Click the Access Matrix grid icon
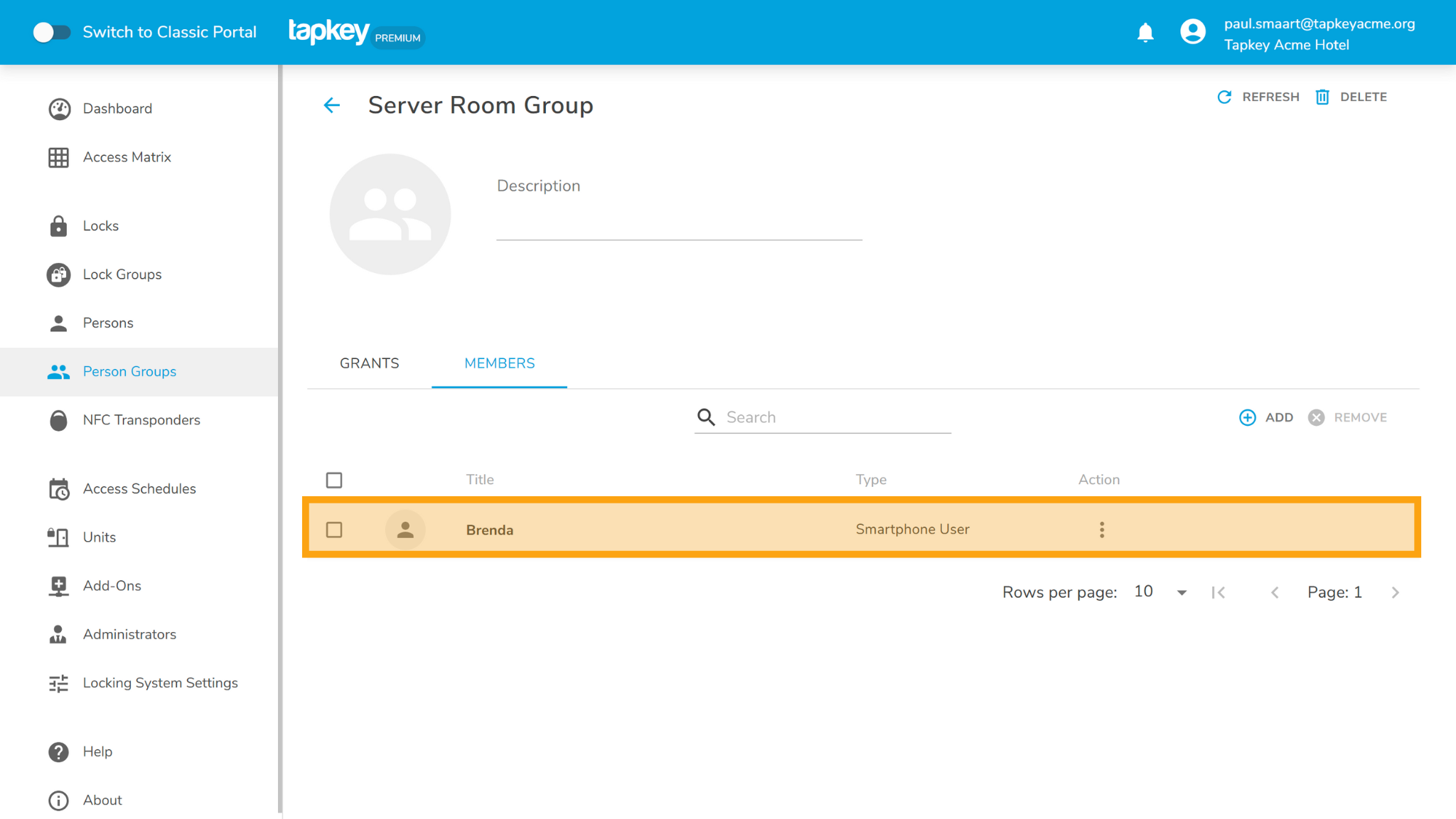 (x=59, y=157)
